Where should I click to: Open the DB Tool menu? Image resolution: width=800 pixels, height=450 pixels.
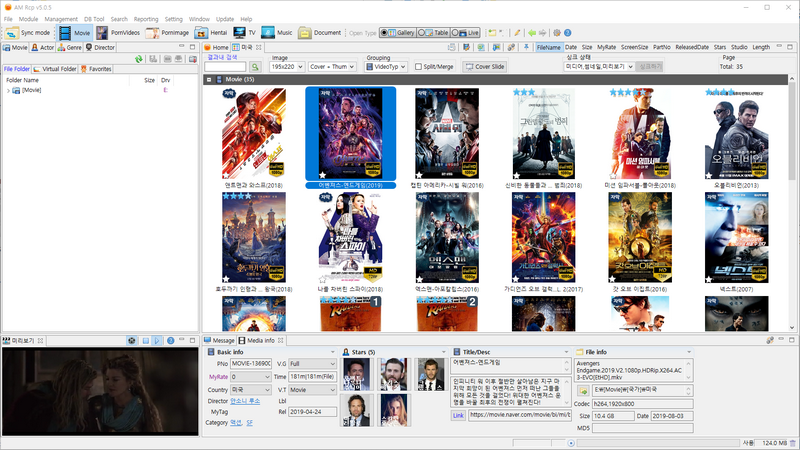point(94,19)
